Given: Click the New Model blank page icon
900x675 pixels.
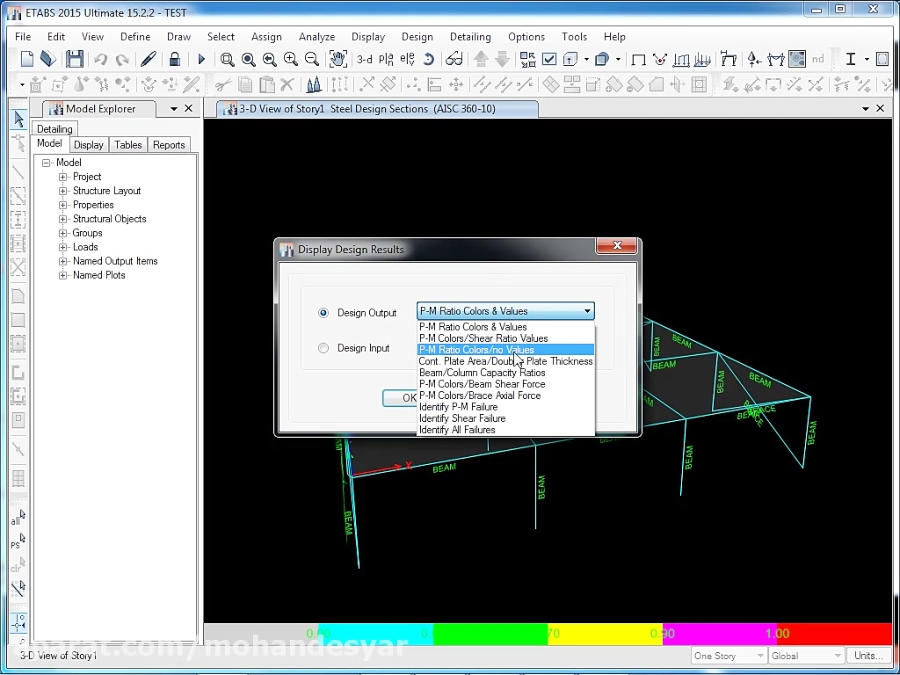Looking at the screenshot, I should click(27, 60).
